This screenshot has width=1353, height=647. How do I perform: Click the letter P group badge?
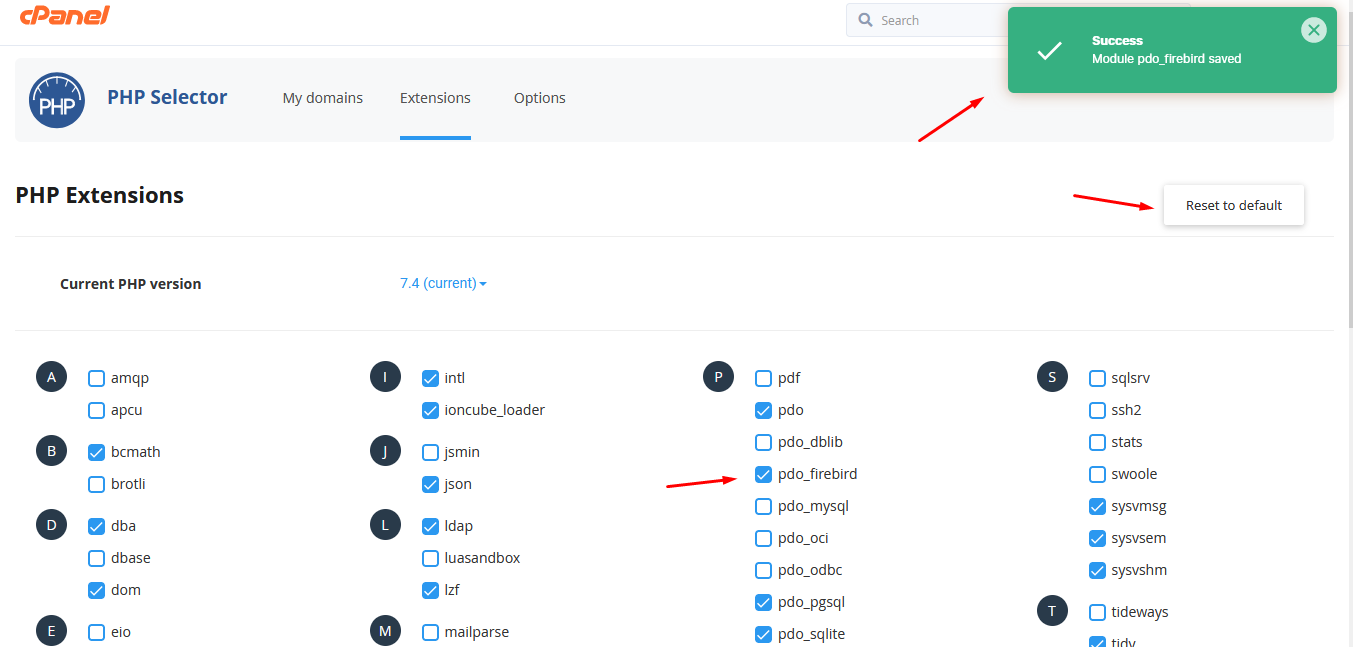click(718, 377)
